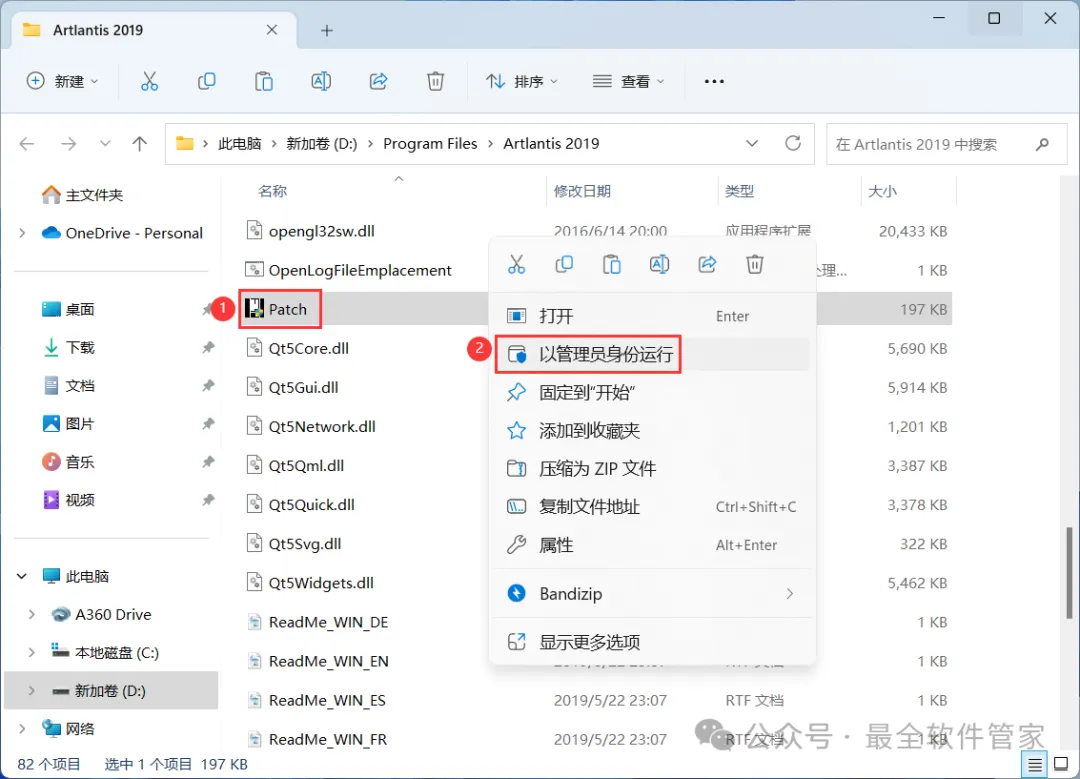This screenshot has width=1080, height=779.
Task: Click 新加卷 (D:) in the address breadcrumb
Action: tap(322, 143)
